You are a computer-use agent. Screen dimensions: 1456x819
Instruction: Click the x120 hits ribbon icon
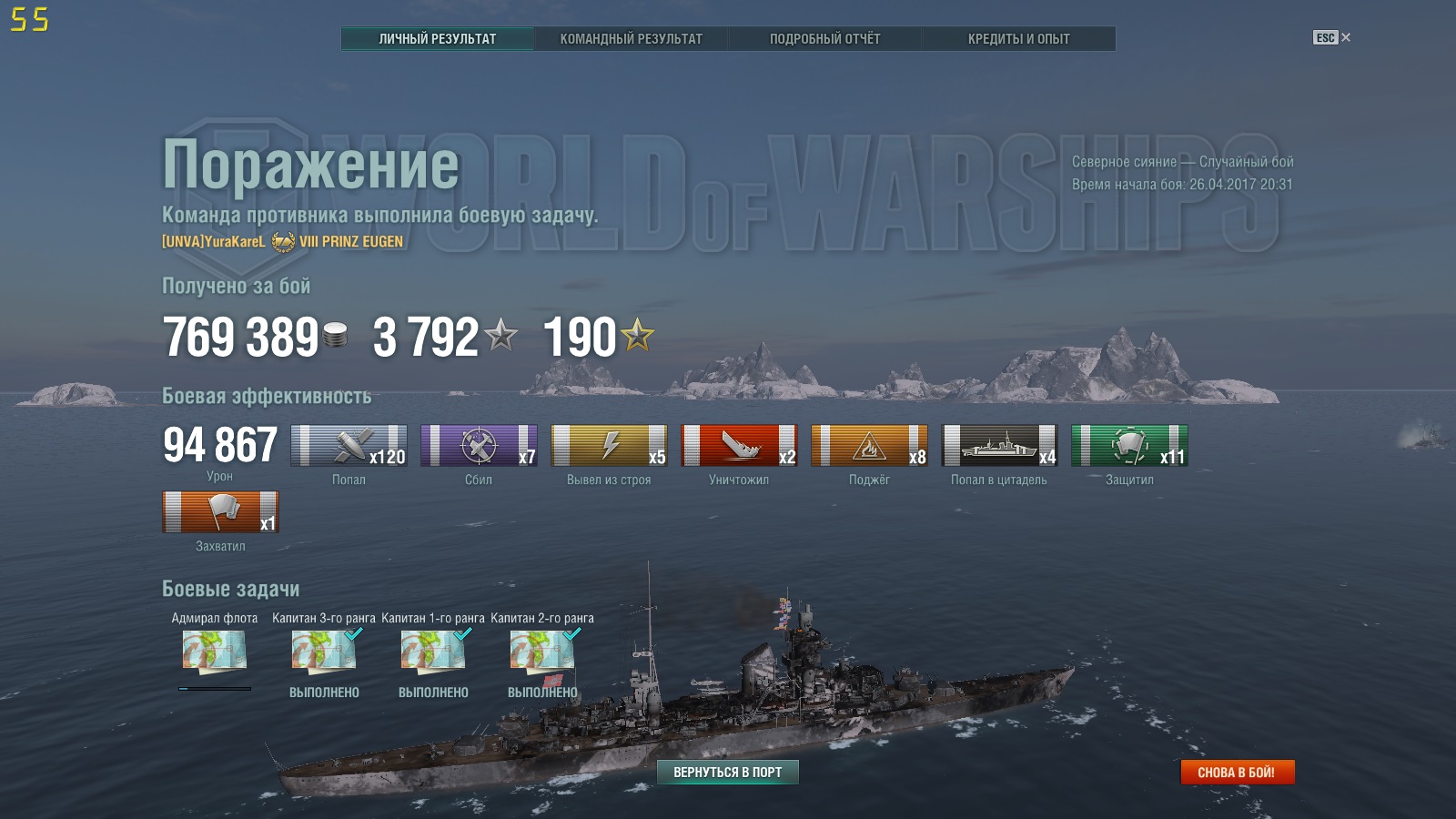click(x=349, y=446)
